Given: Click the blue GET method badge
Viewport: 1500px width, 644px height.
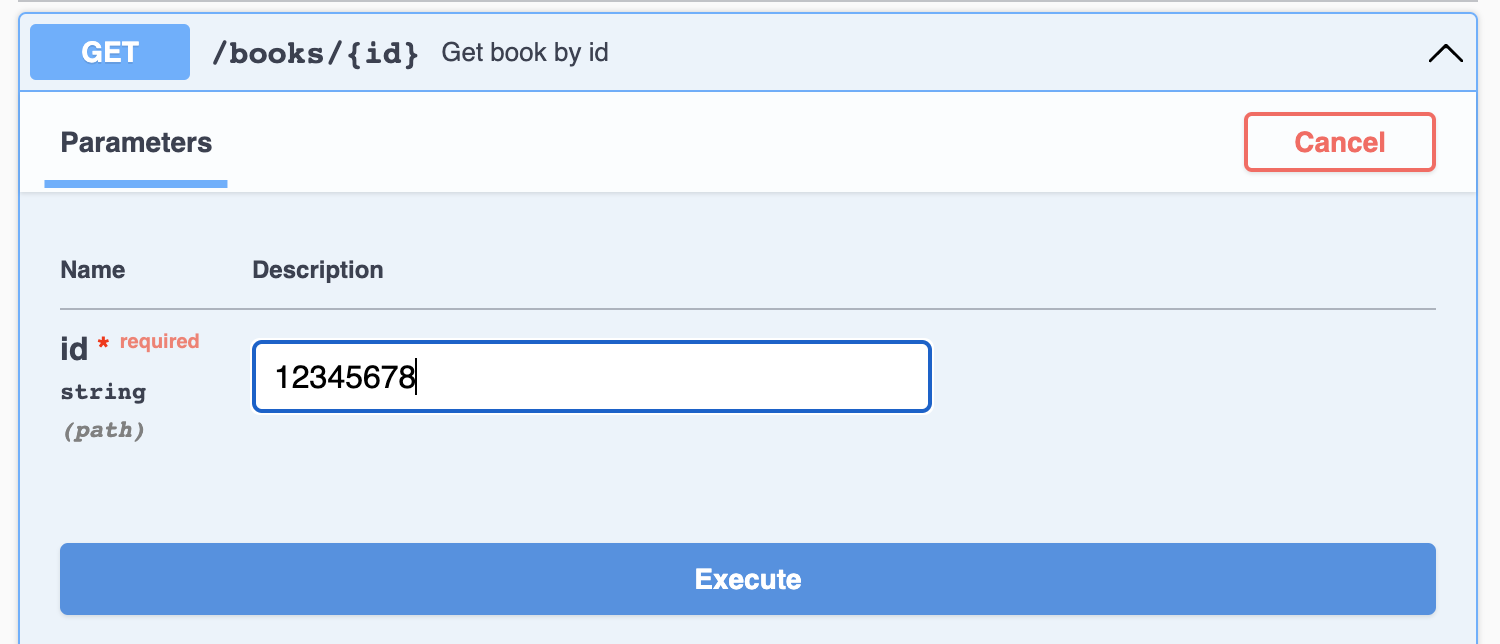Looking at the screenshot, I should pos(110,52).
